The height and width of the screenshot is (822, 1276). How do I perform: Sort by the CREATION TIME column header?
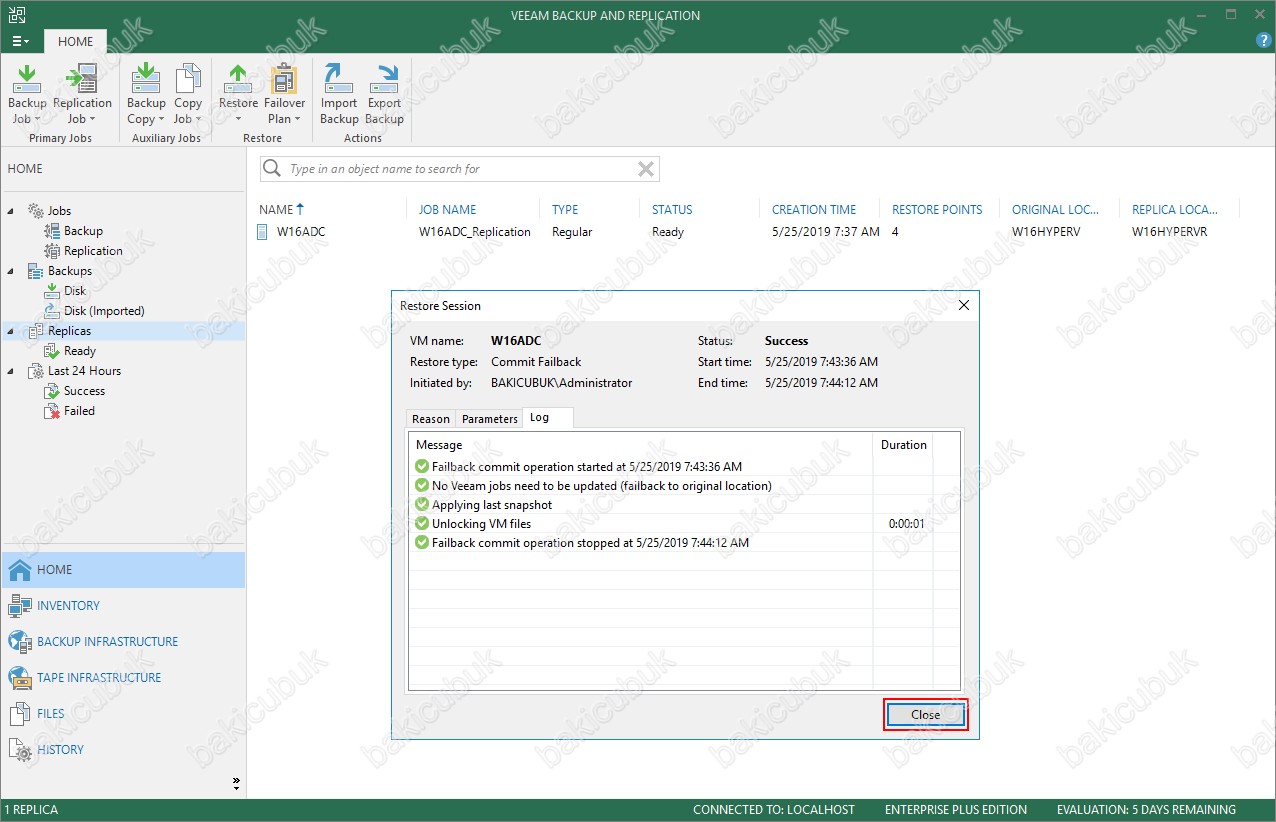(x=814, y=210)
